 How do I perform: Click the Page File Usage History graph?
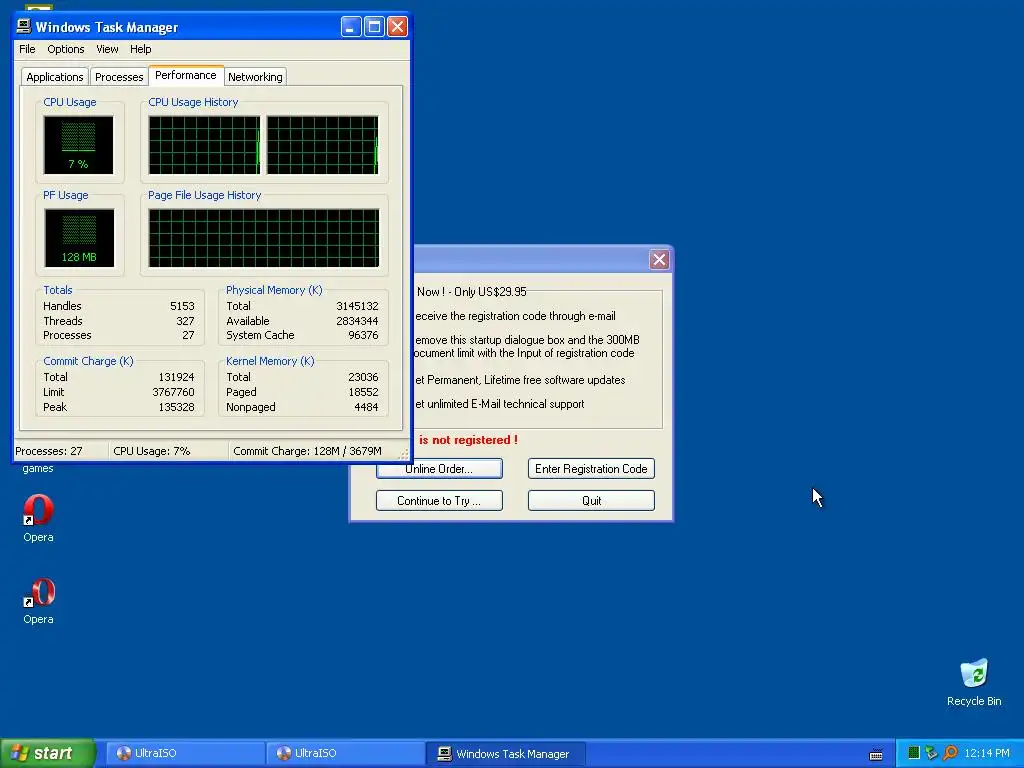264,238
